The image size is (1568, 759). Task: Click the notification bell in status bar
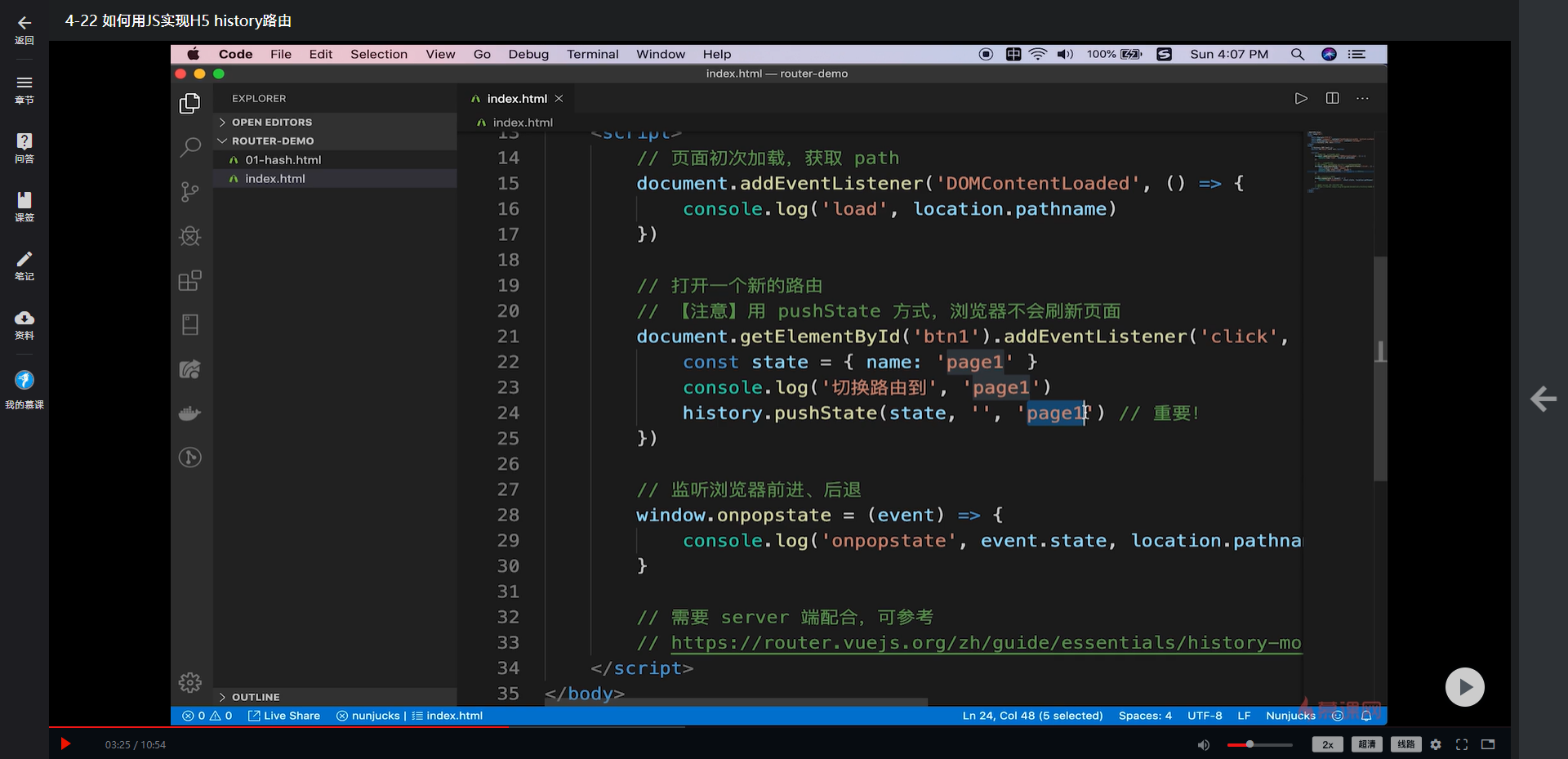1366,716
